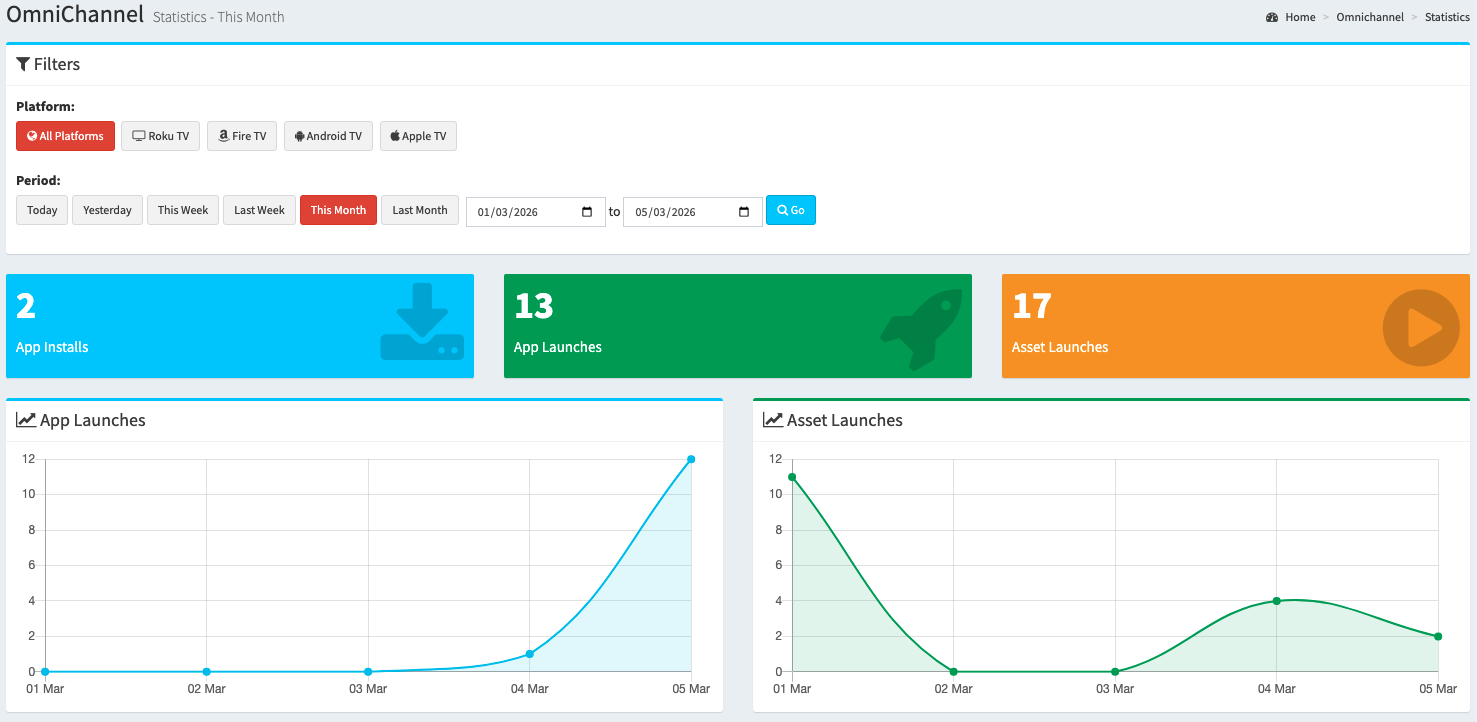This screenshot has width=1477, height=722.
Task: Open the Omnichannel breadcrumb link
Action: coord(1370,17)
